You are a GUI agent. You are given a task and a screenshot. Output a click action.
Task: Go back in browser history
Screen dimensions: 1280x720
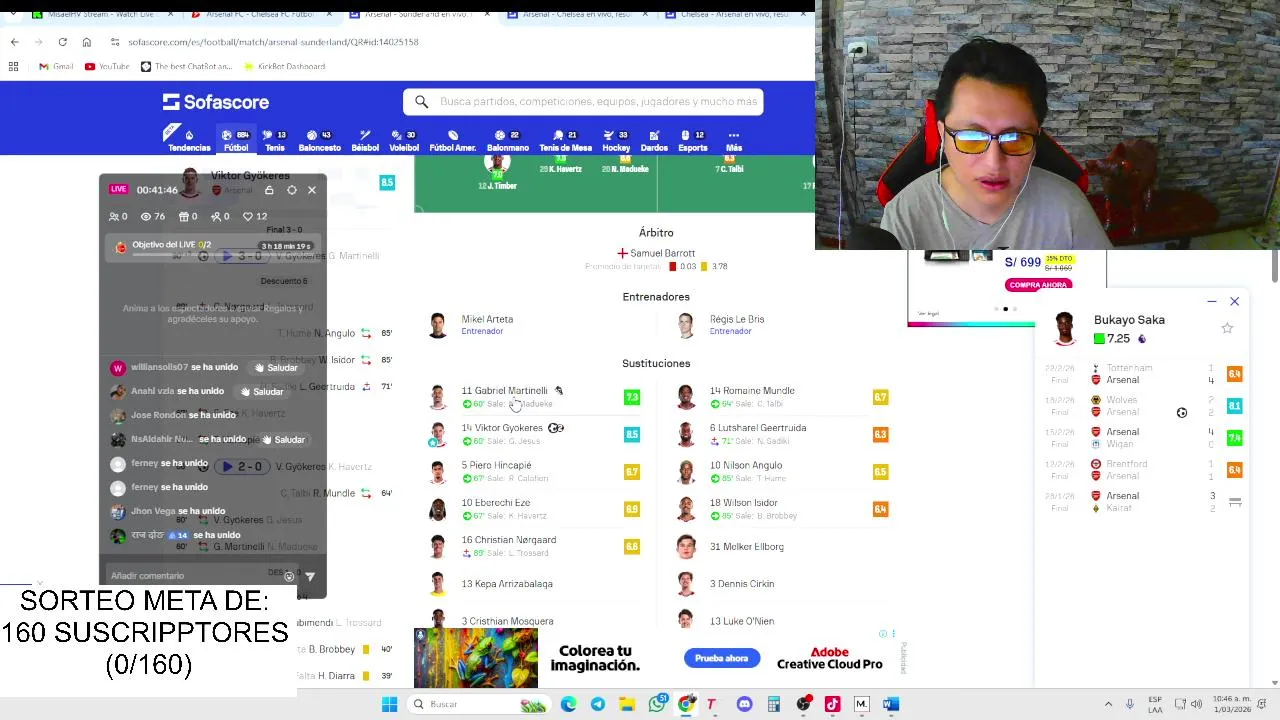14,42
